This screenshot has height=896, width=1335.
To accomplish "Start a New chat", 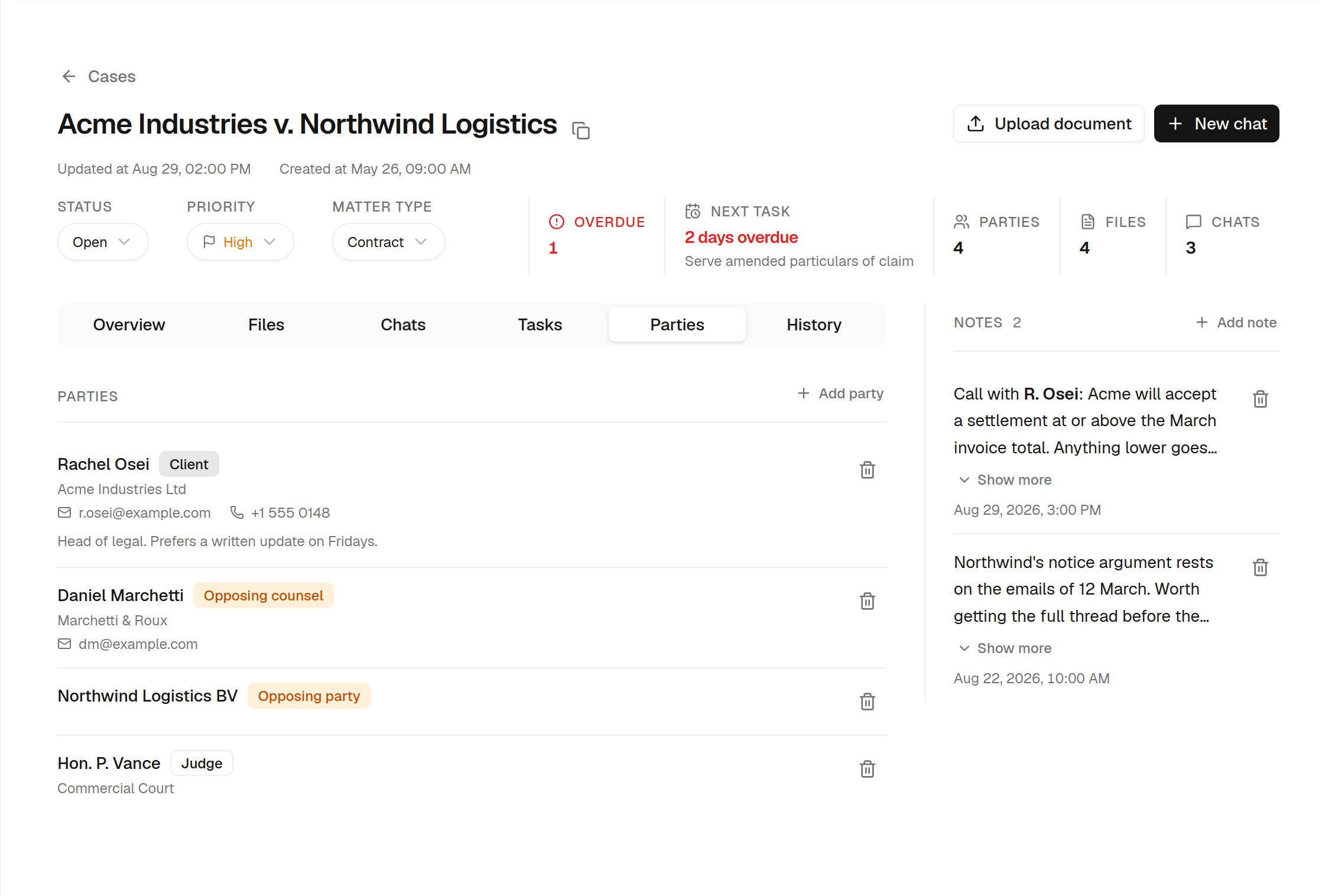I will tap(1216, 124).
